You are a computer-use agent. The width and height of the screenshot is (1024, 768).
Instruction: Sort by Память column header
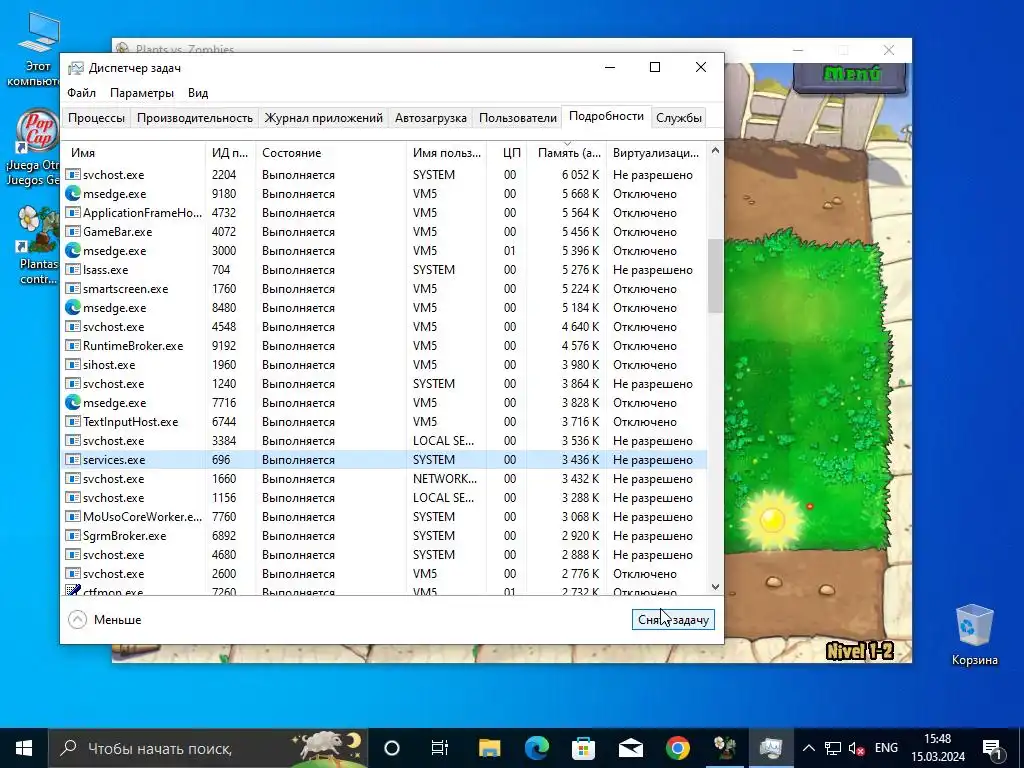click(x=567, y=153)
